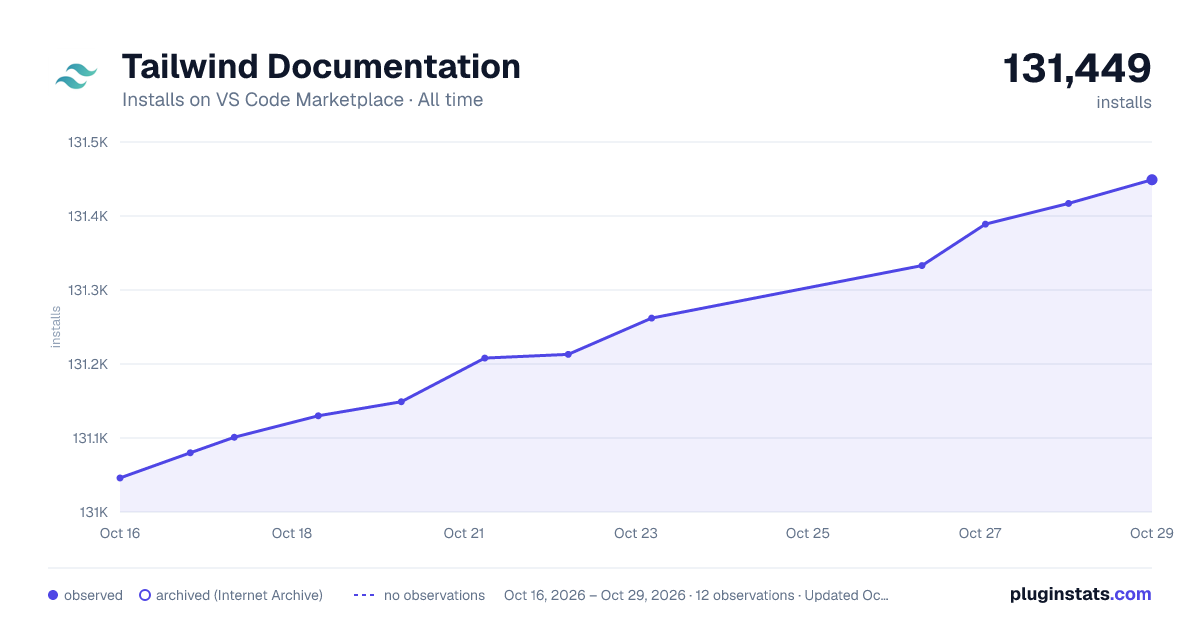Viewport: 1200px width, 630px height.
Task: Click the Tailwind logo icon
Action: (x=76, y=77)
